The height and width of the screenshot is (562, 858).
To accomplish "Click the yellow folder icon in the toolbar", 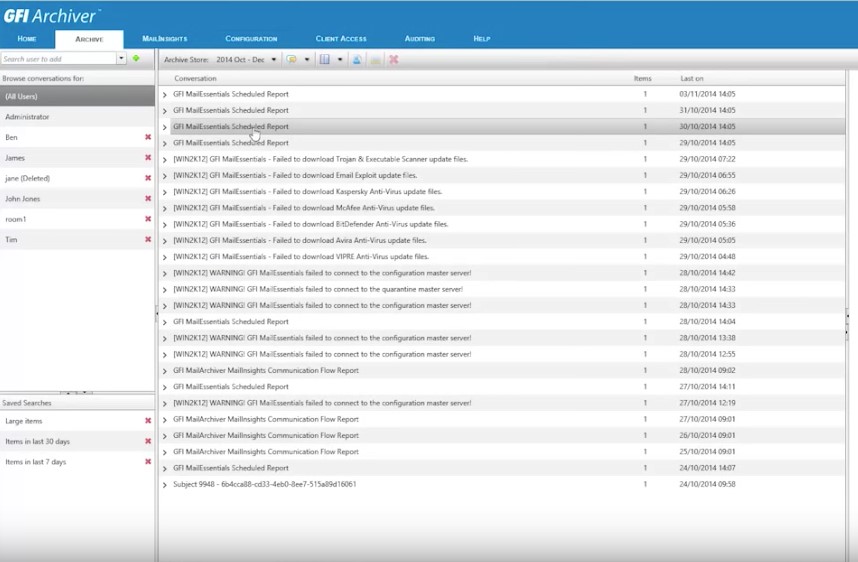I will (375, 59).
